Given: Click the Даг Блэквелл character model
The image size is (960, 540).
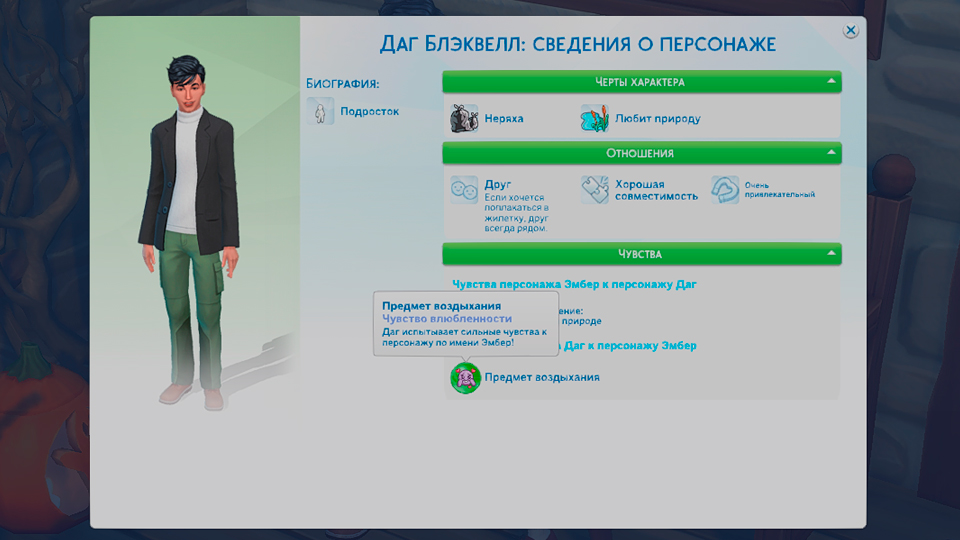Looking at the screenshot, I should coord(190,231).
